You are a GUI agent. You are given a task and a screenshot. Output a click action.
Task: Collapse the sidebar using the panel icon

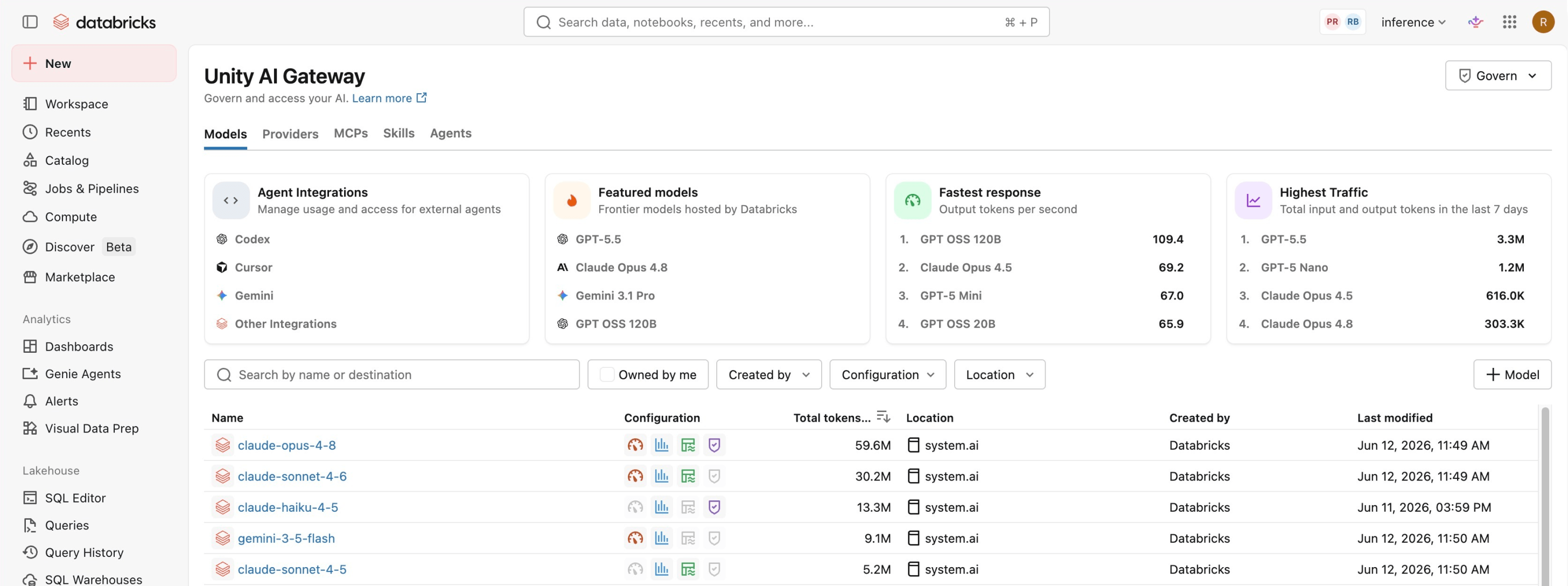[30, 22]
